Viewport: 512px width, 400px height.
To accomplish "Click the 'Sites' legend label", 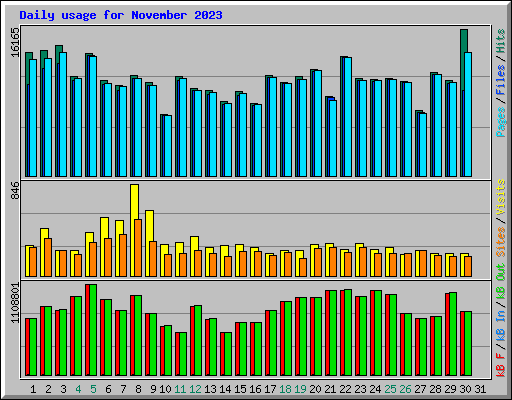I will (x=501, y=242).
